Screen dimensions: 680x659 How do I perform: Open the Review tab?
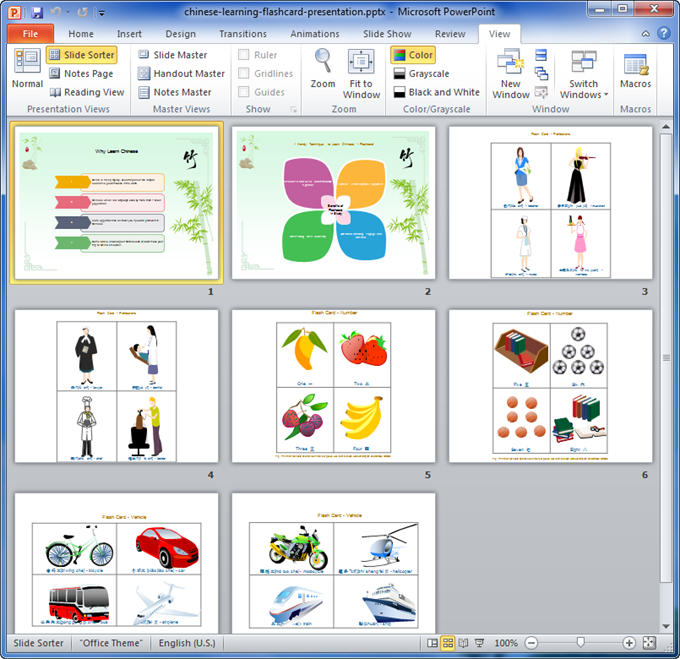tap(450, 34)
